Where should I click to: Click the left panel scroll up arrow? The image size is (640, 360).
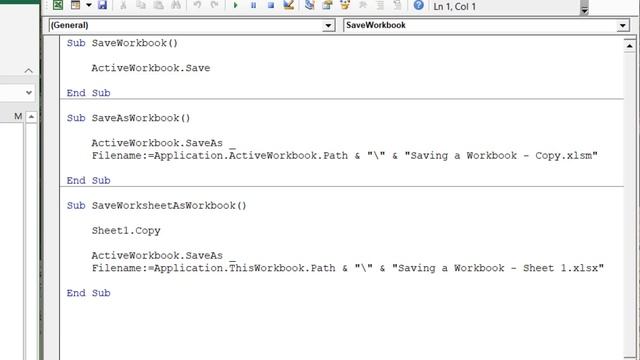(x=31, y=117)
